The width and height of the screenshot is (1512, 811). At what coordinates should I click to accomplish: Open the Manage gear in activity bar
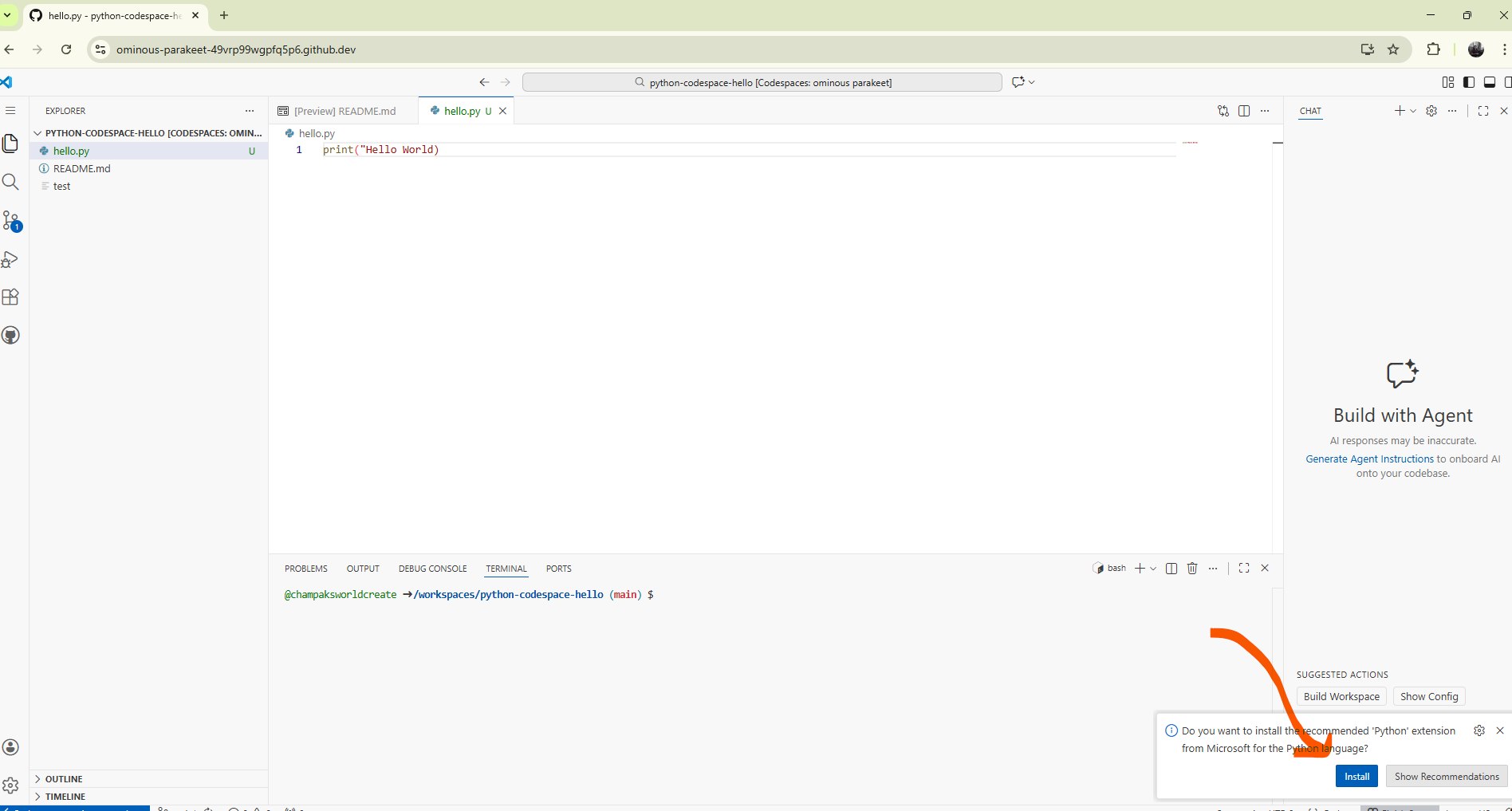pyautogui.click(x=10, y=785)
